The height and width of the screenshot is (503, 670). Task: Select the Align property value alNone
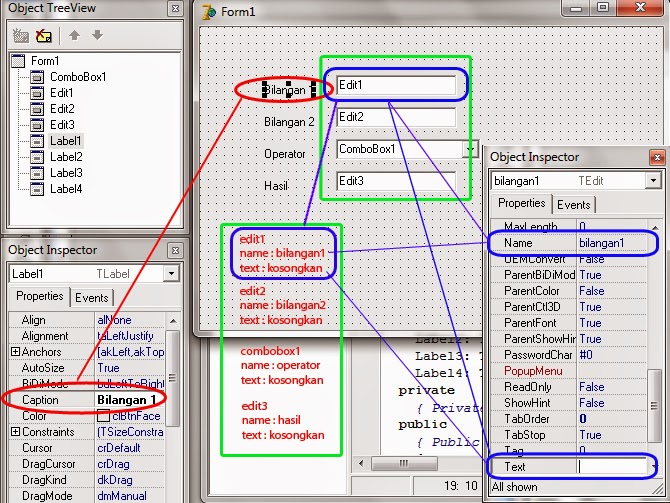(129, 320)
